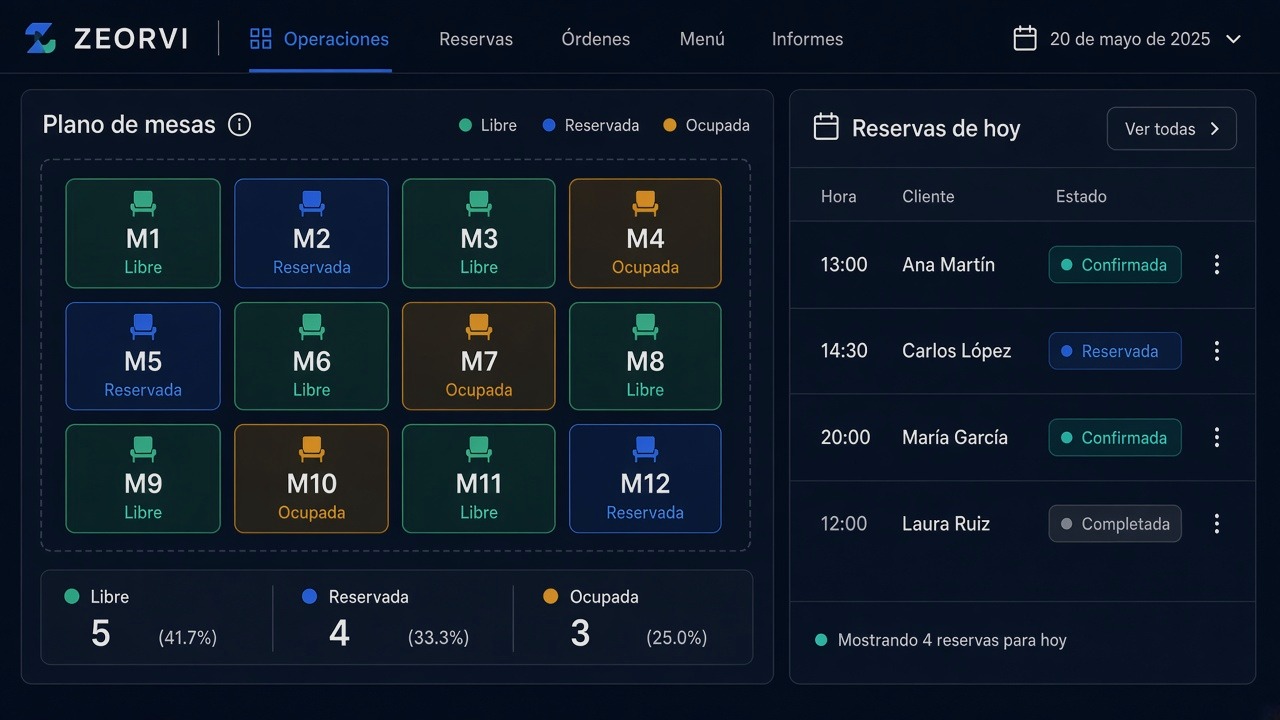Click the calendar icon next to the date
The width and height of the screenshot is (1280, 720).
pos(1025,39)
